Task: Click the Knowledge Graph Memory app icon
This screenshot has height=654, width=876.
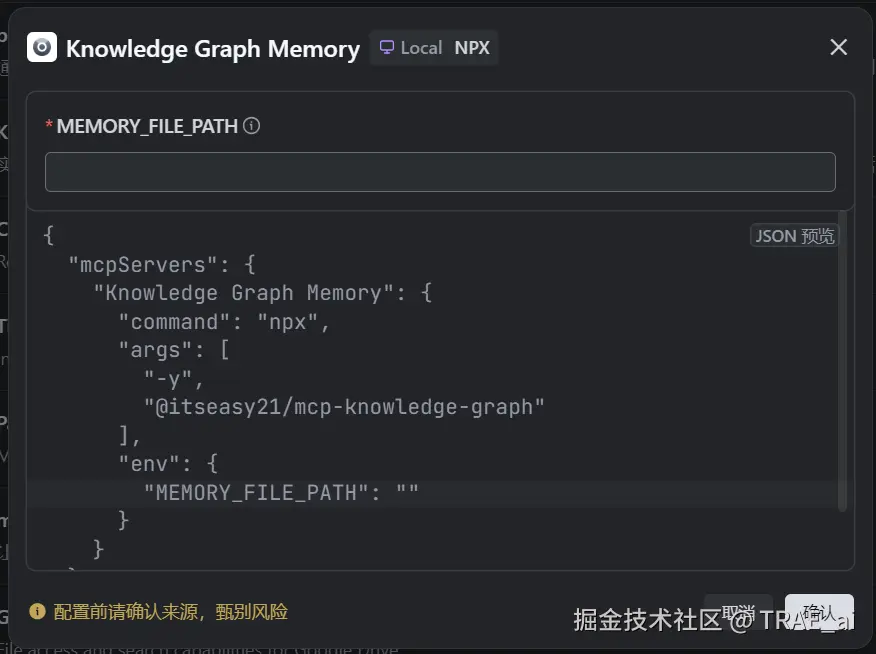Action: (x=42, y=47)
